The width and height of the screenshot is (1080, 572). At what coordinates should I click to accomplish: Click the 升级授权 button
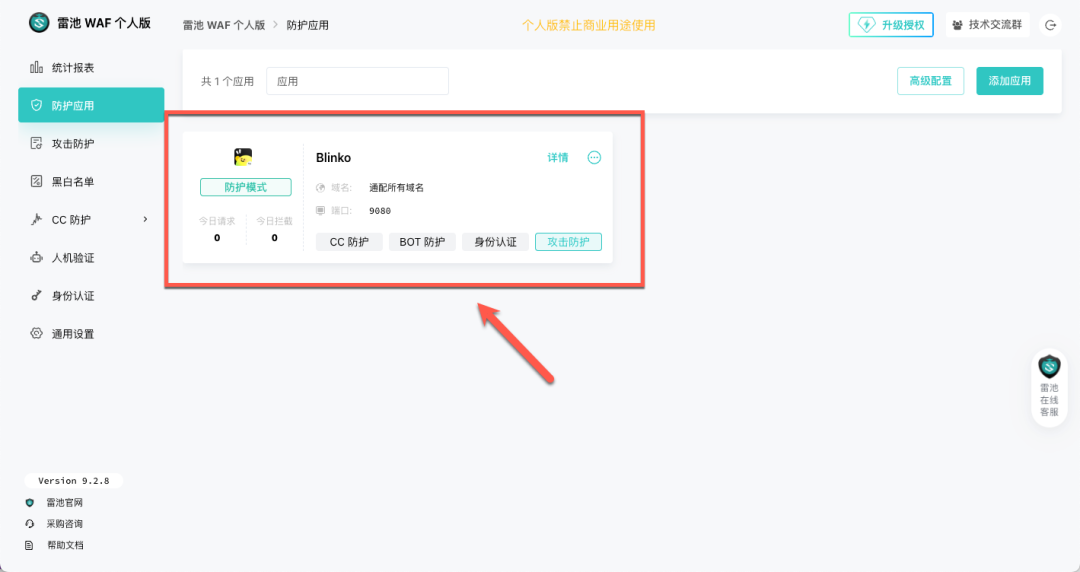pyautogui.click(x=891, y=25)
